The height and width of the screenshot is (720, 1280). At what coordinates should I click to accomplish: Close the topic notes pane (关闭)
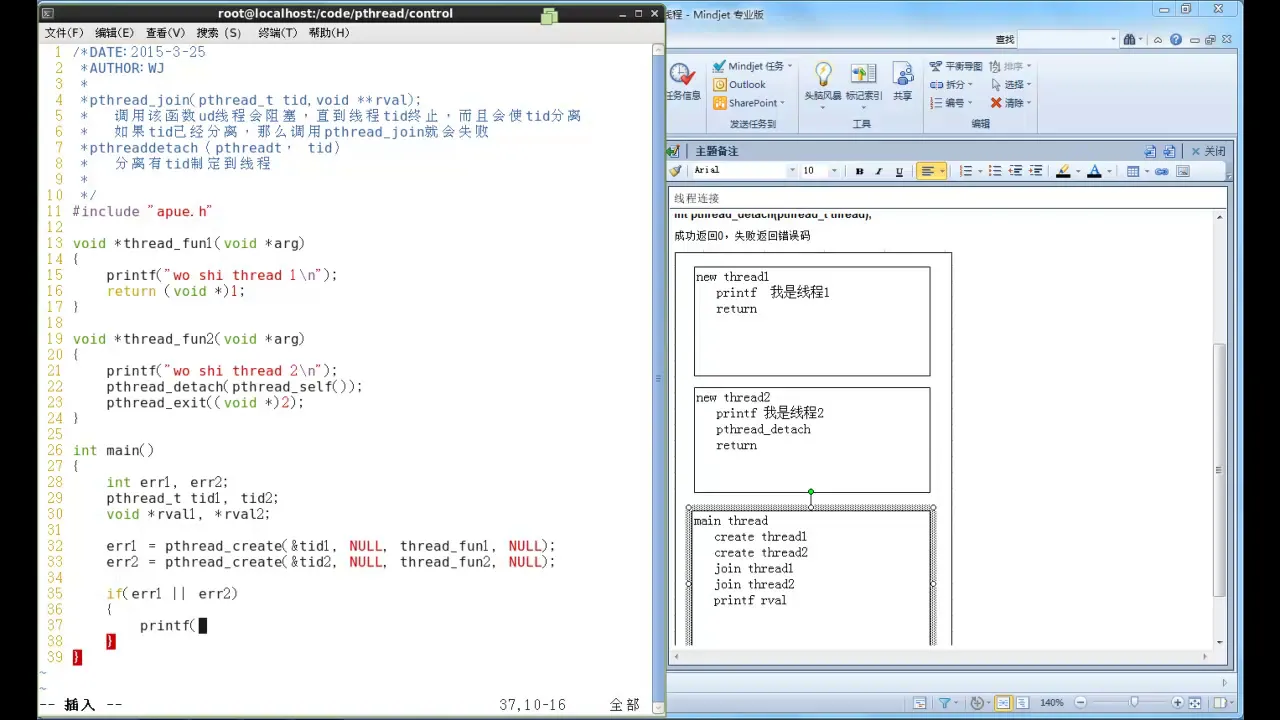click(1207, 152)
